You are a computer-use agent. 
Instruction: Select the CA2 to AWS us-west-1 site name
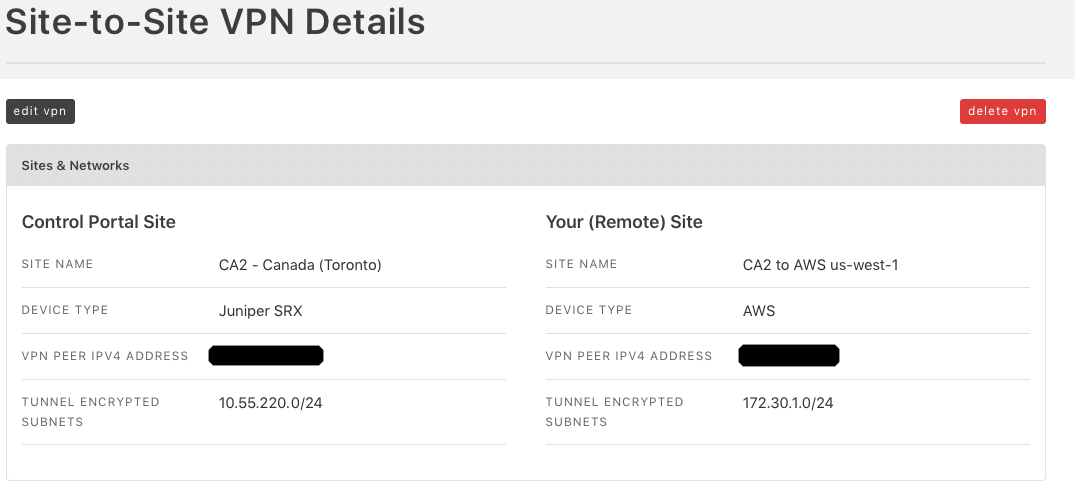click(x=821, y=265)
